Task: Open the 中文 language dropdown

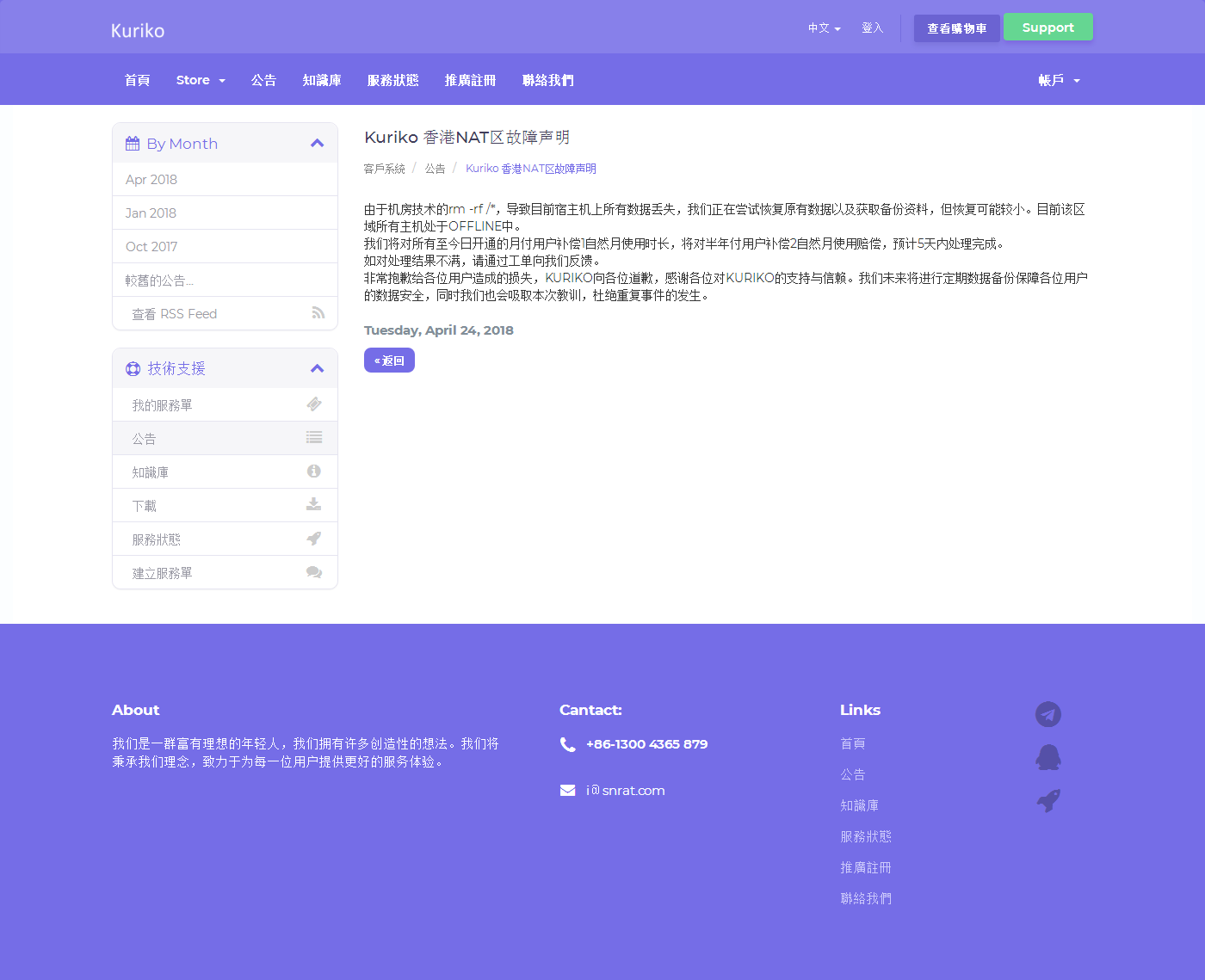Action: 824,28
